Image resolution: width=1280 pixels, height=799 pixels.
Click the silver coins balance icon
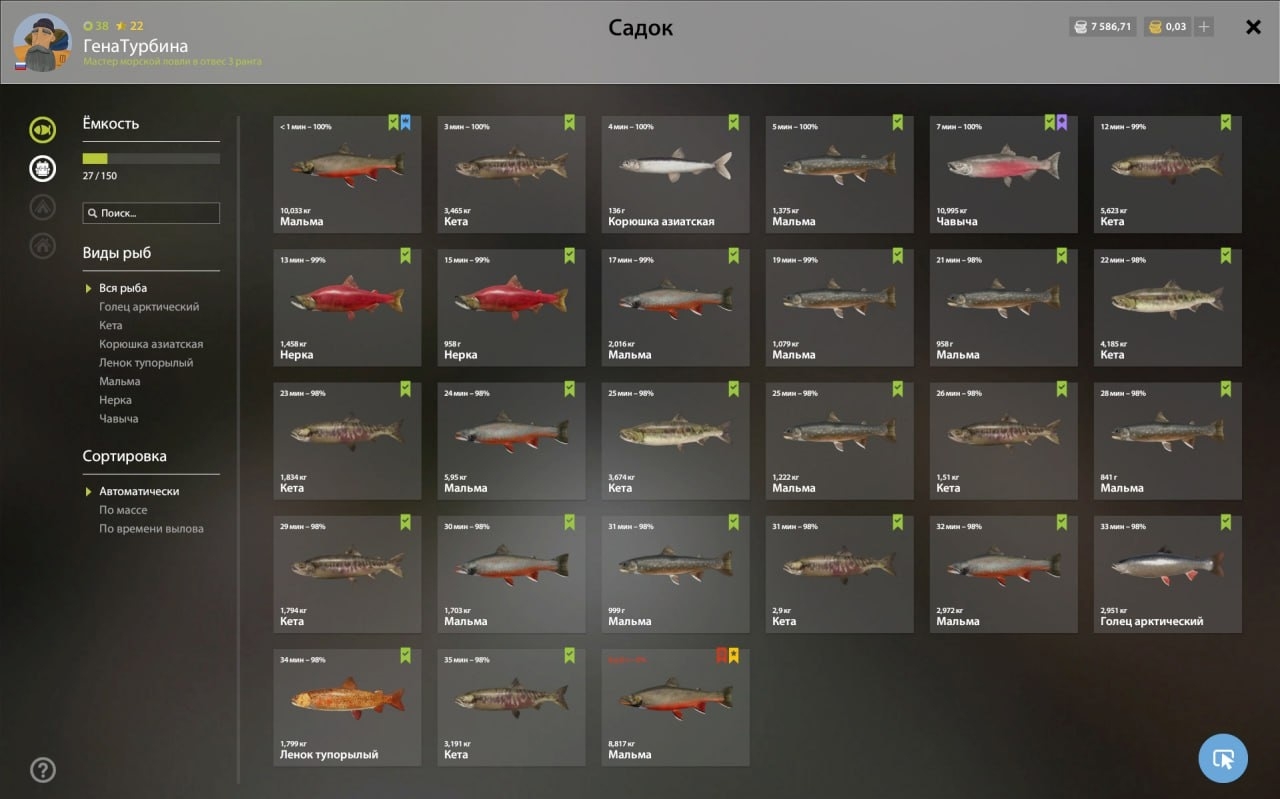point(1080,27)
